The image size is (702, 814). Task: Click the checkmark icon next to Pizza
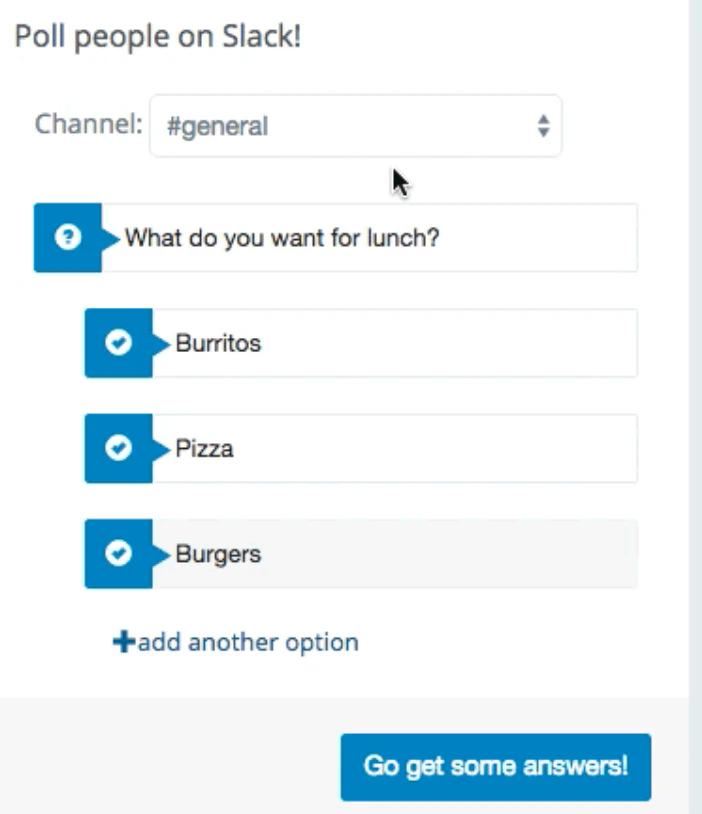tap(118, 448)
